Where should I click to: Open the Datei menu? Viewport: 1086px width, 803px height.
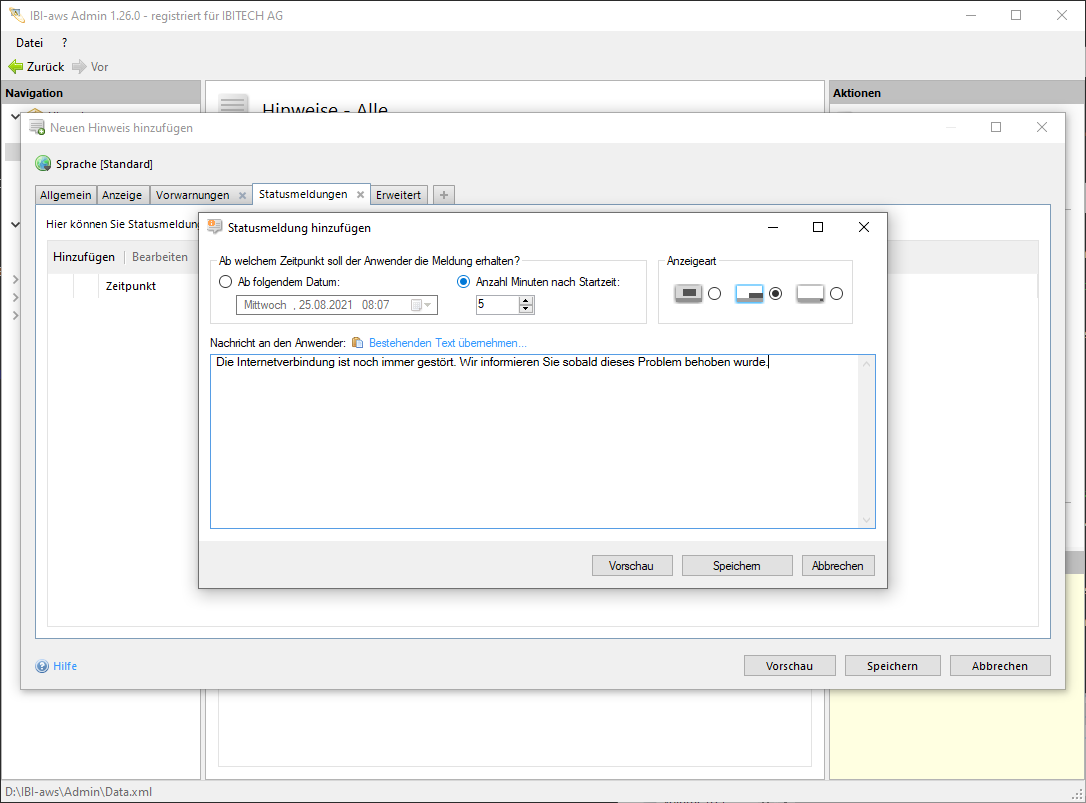click(x=30, y=43)
